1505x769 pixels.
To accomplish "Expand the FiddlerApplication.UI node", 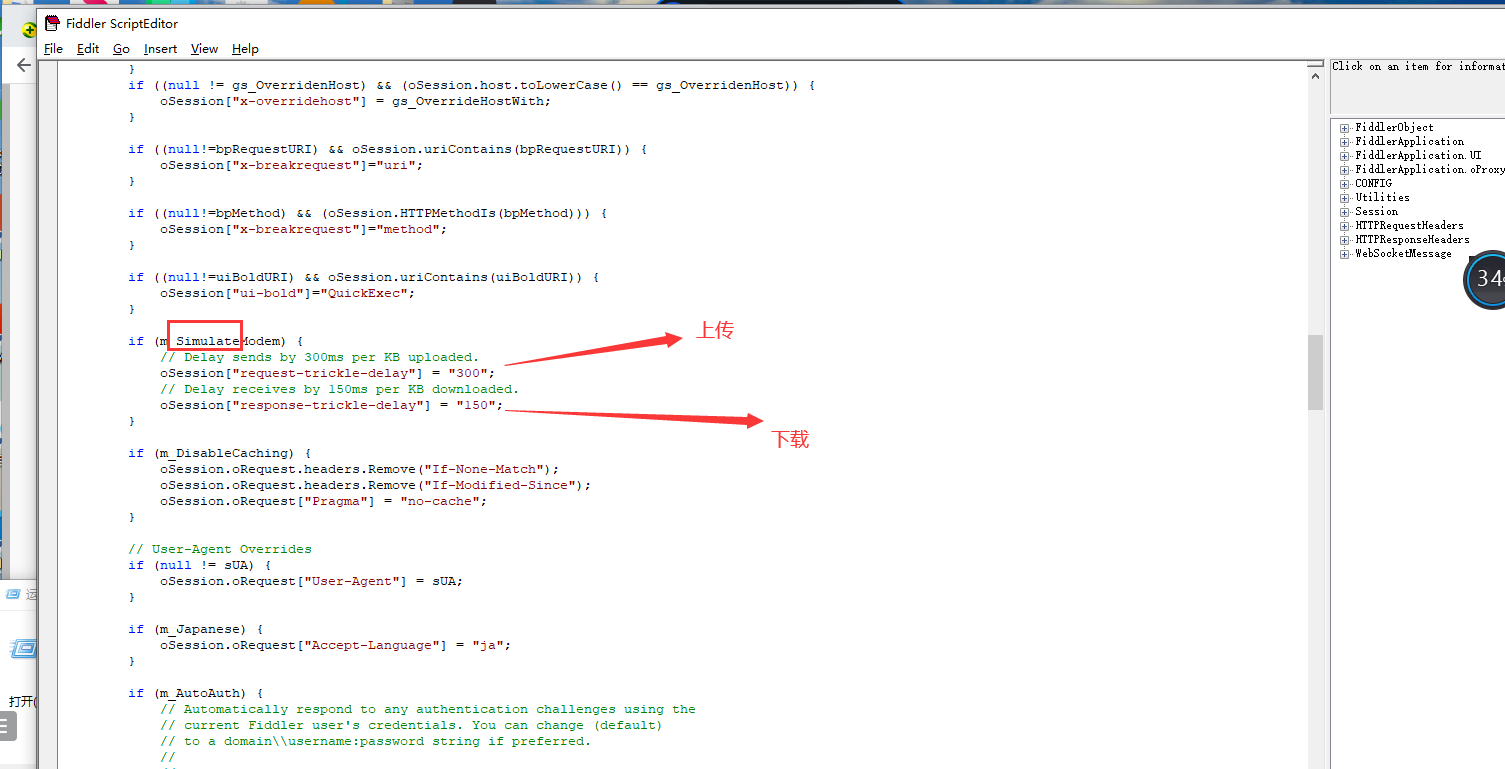I will [x=1345, y=156].
